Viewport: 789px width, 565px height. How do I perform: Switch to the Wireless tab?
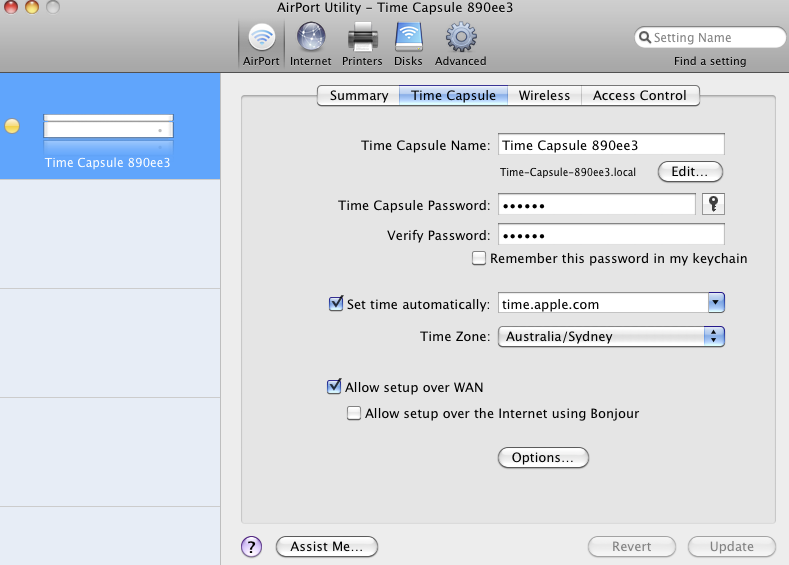click(x=544, y=96)
